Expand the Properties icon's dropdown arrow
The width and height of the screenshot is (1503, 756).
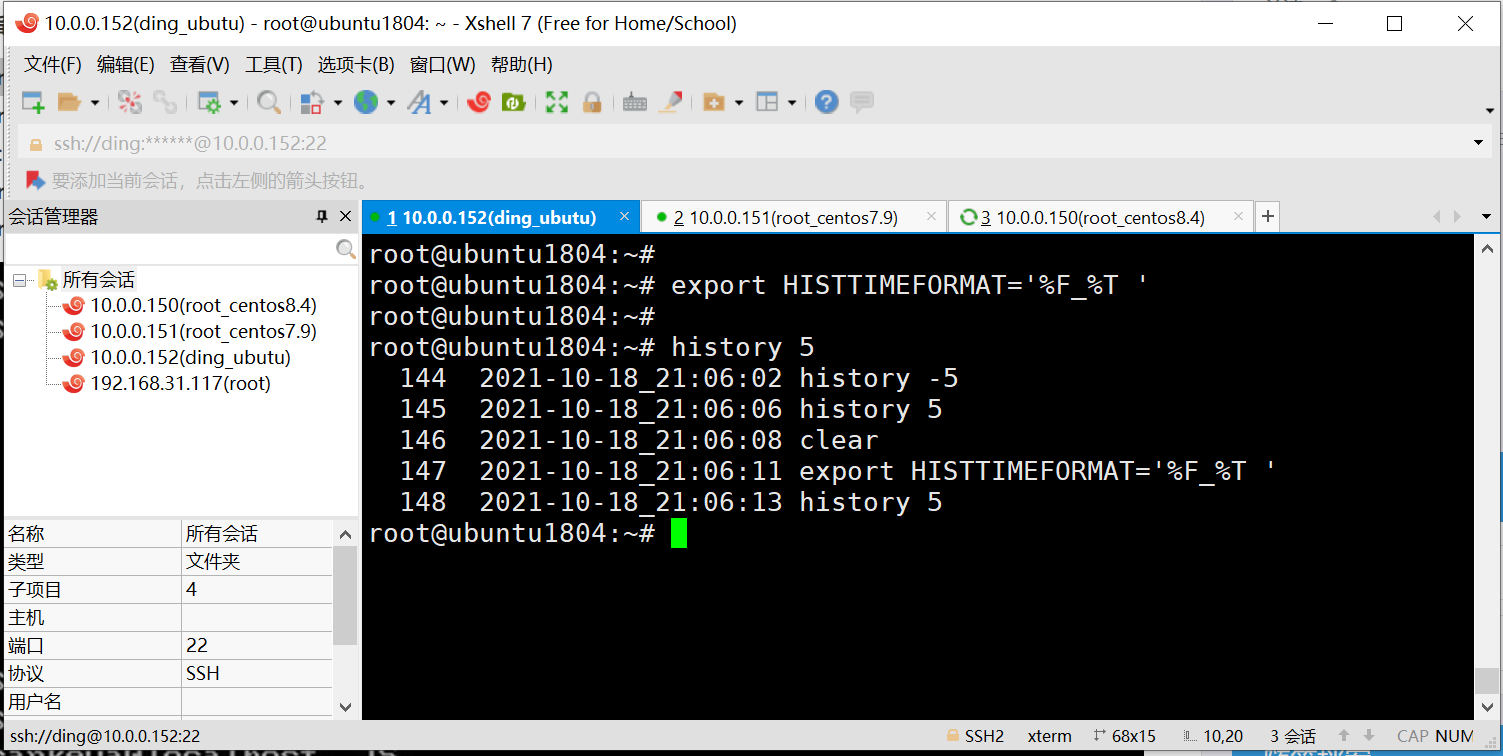[234, 102]
